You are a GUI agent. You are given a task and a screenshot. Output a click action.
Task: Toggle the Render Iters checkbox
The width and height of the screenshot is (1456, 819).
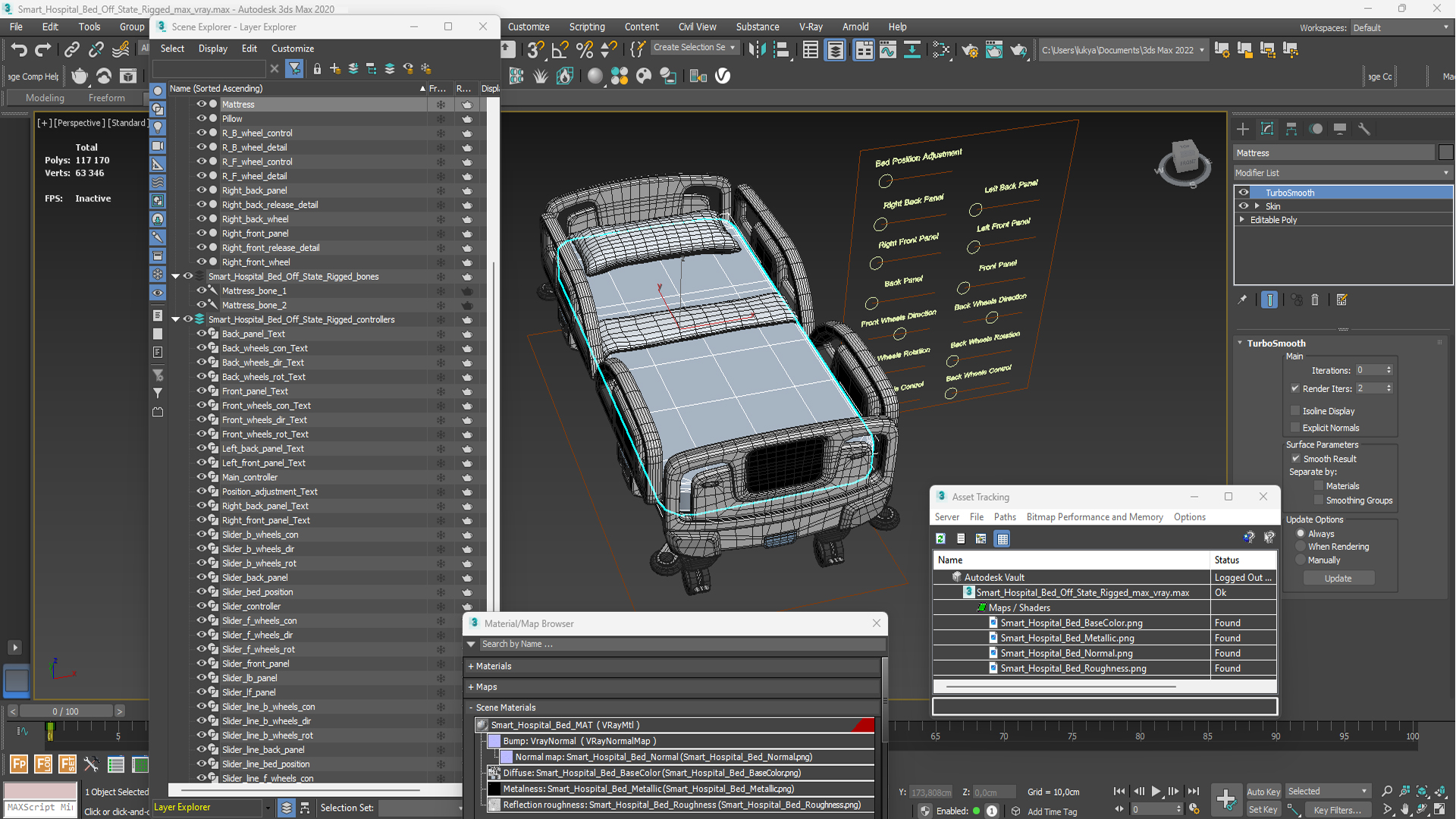(1295, 388)
